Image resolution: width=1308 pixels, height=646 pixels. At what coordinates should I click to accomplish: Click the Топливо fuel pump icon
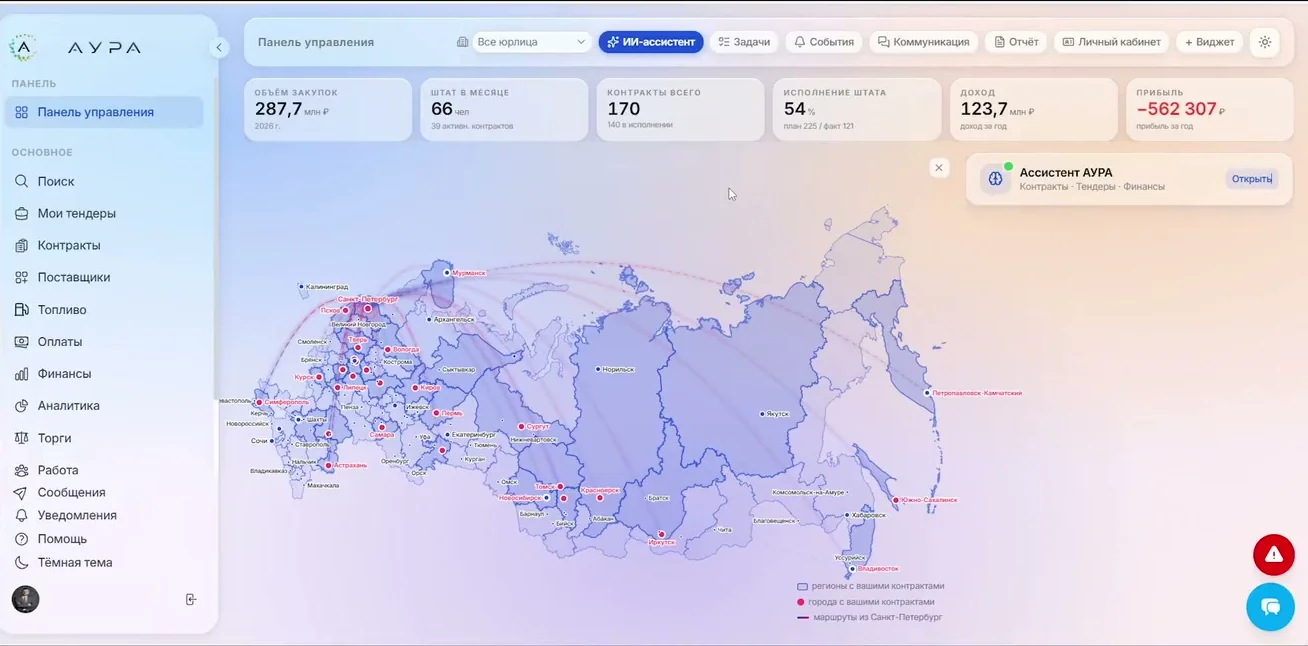(21, 309)
